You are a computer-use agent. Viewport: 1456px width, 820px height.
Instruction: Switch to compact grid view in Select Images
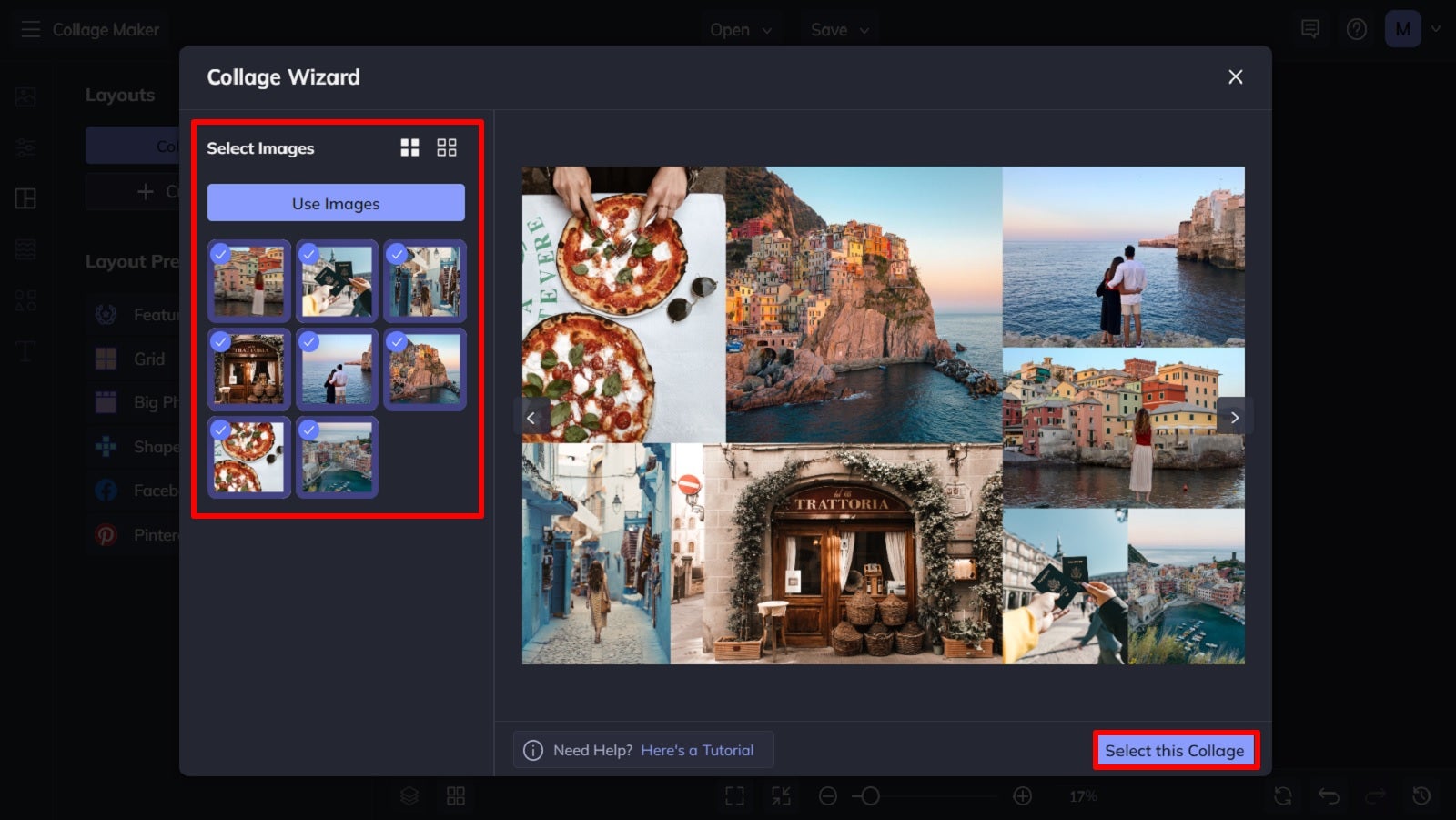(x=447, y=147)
